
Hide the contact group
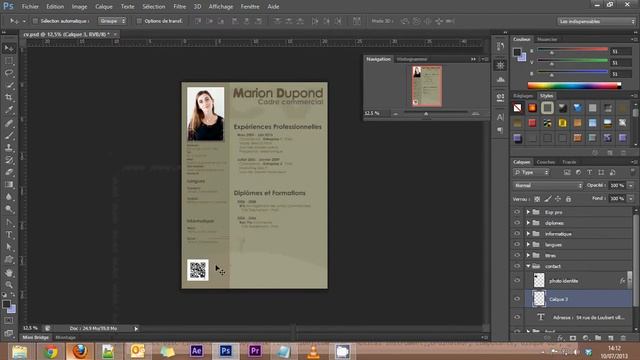coord(517,266)
